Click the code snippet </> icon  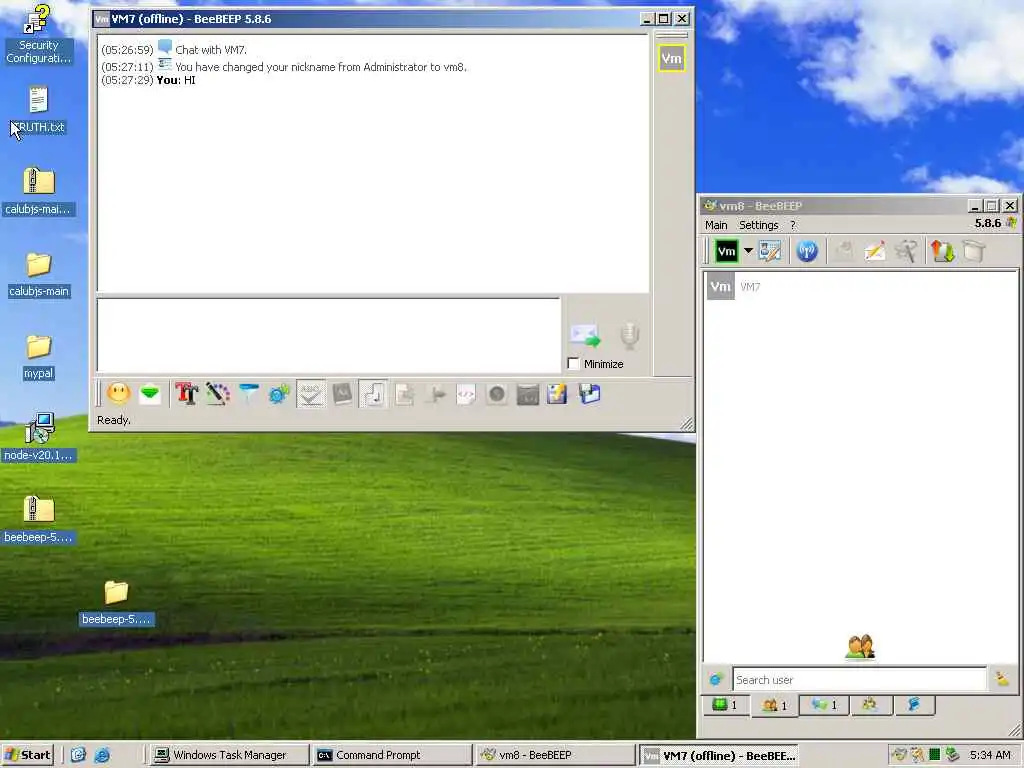466,394
